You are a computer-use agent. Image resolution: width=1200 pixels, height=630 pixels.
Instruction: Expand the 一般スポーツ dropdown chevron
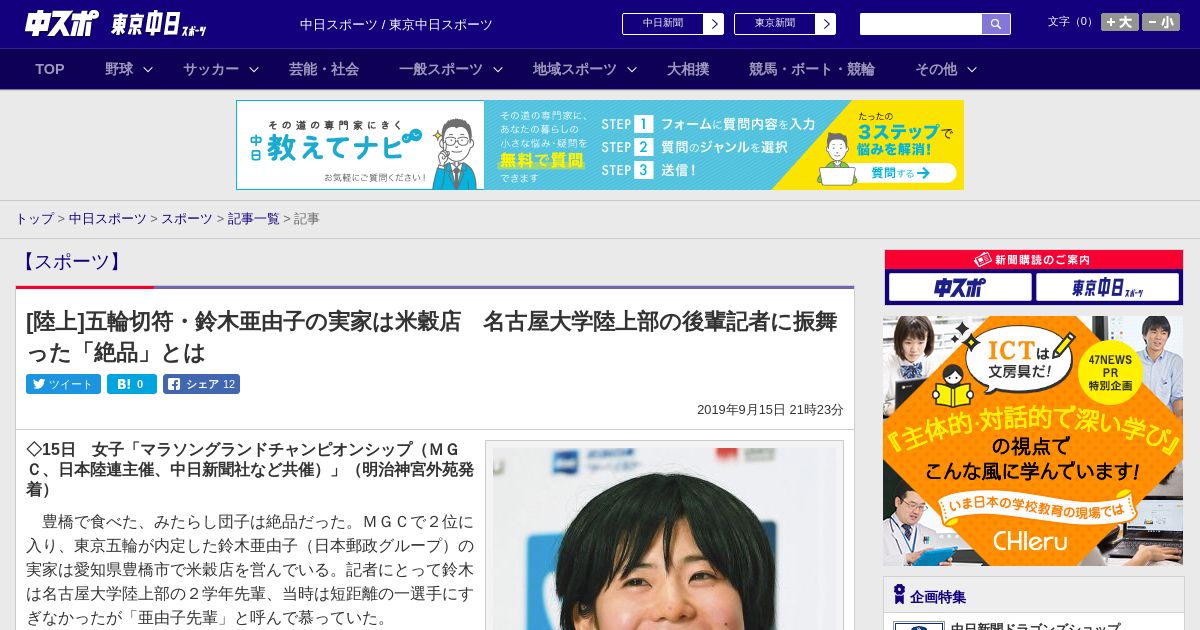pos(498,70)
